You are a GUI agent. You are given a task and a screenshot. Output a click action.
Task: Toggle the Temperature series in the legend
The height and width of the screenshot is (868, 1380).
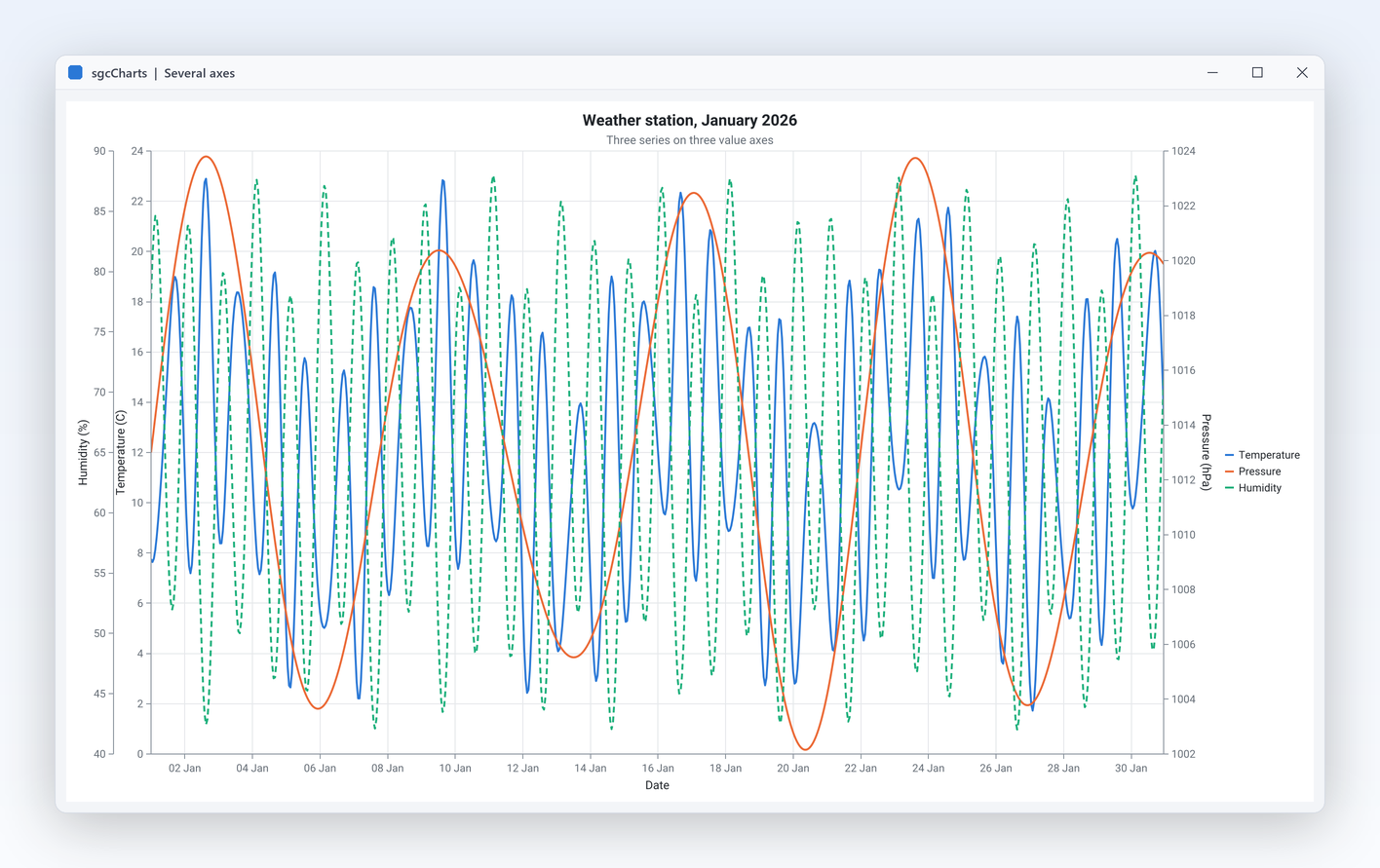tap(1262, 455)
